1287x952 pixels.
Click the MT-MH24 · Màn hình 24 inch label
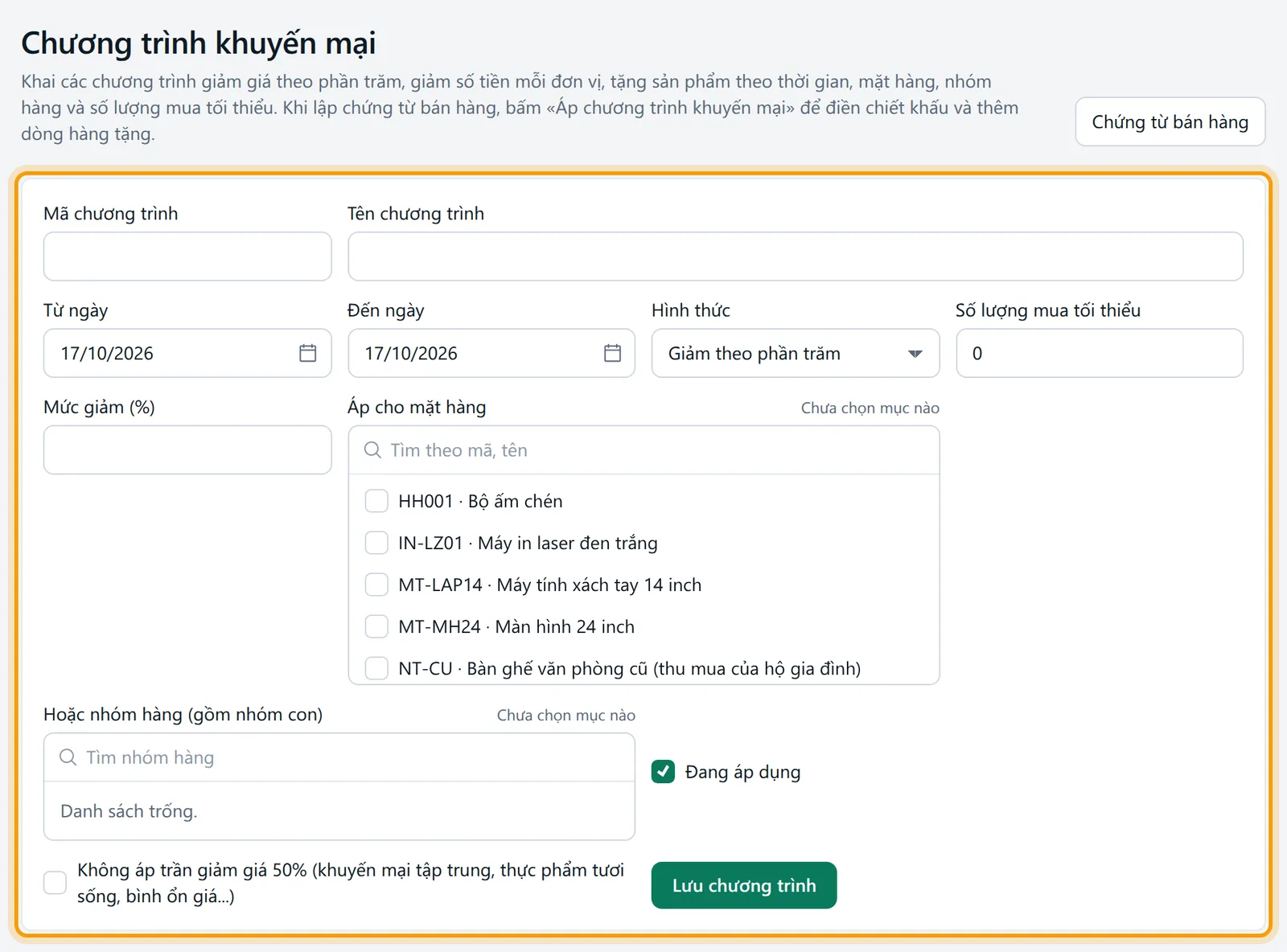(516, 626)
